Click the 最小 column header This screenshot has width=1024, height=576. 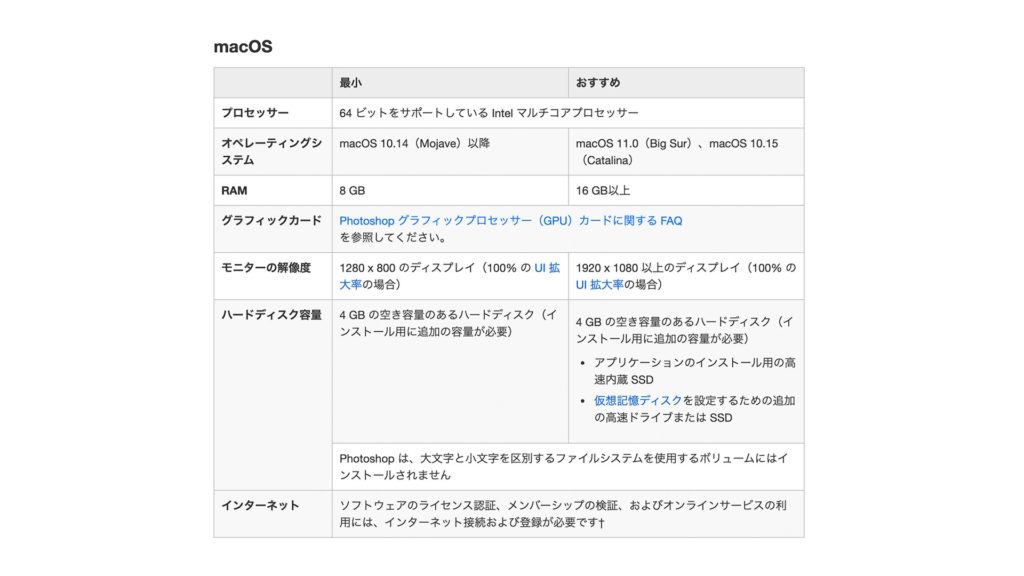[351, 83]
